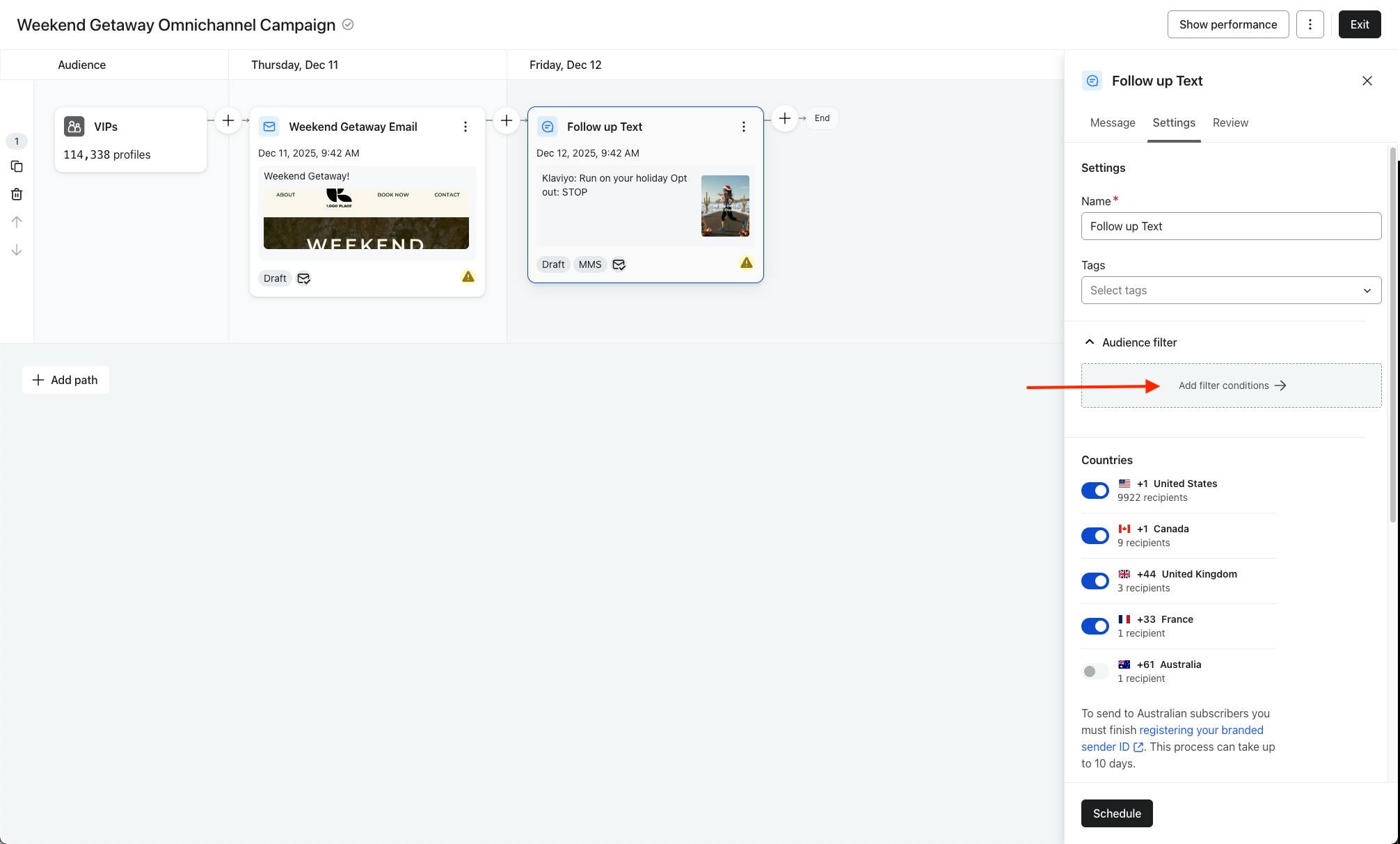This screenshot has height=844, width=1400.
Task: Click the plus button before the End node
Action: 785,118
